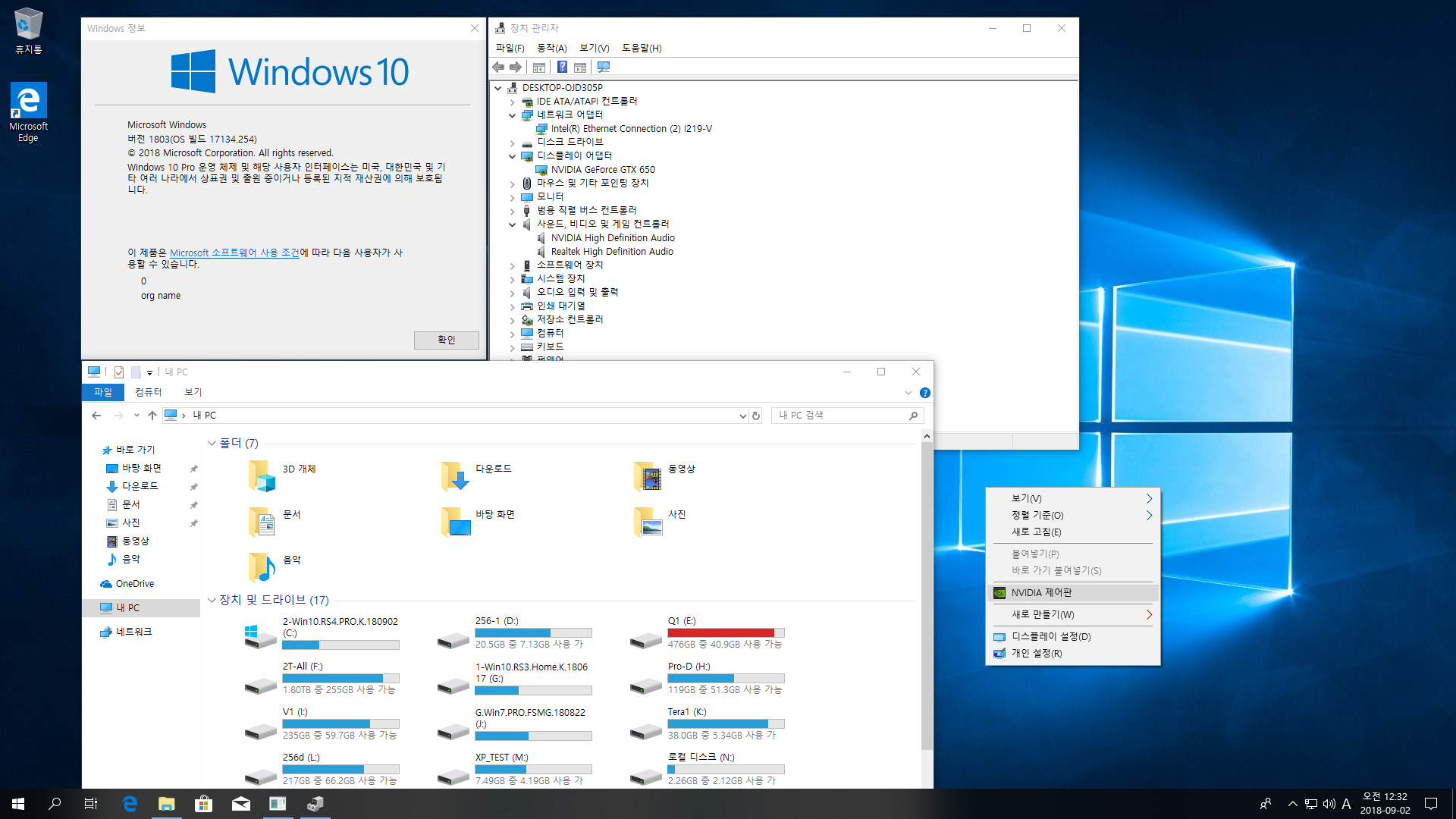Switch to the 보기 ribbon tab in Explorer

pos(193,392)
